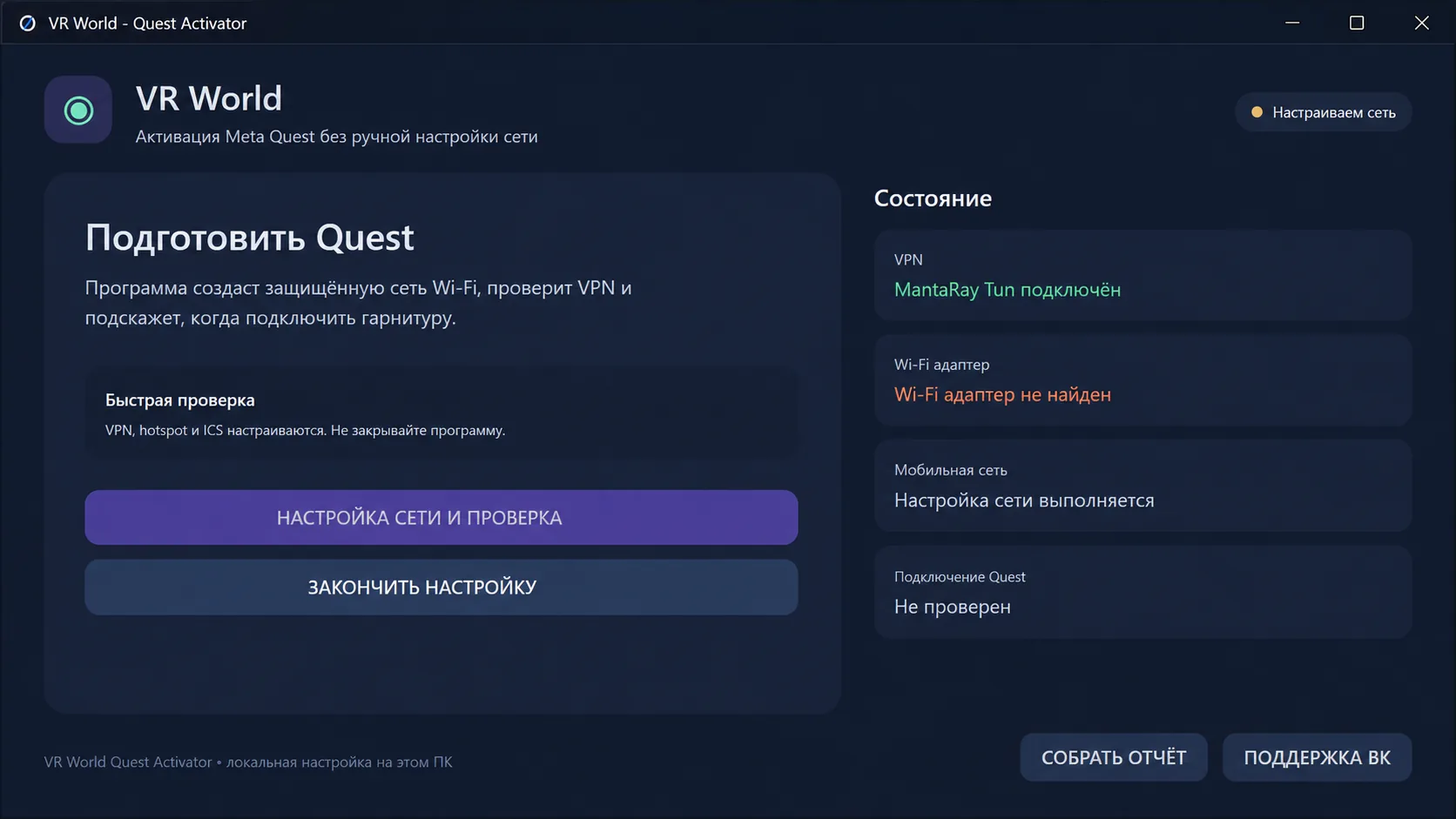Screen dimensions: 1456x819
Task: Click the app icon in the title bar
Action: 28,23
